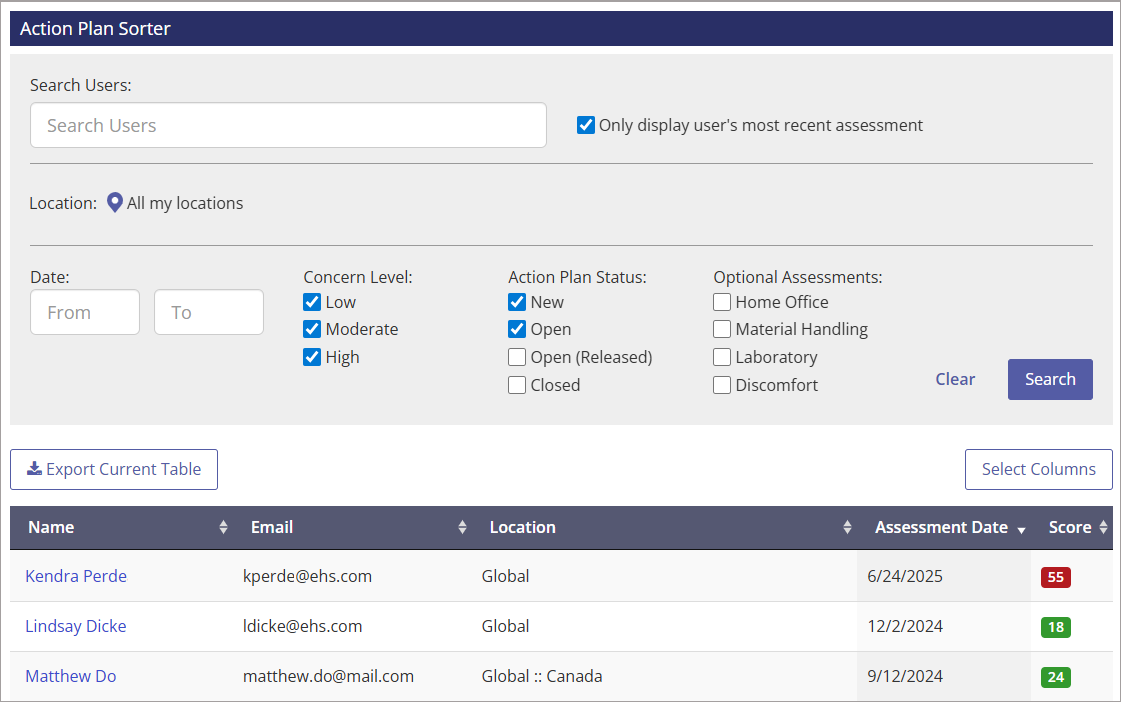Toggle Only display user's most recent assessment

[x=586, y=125]
